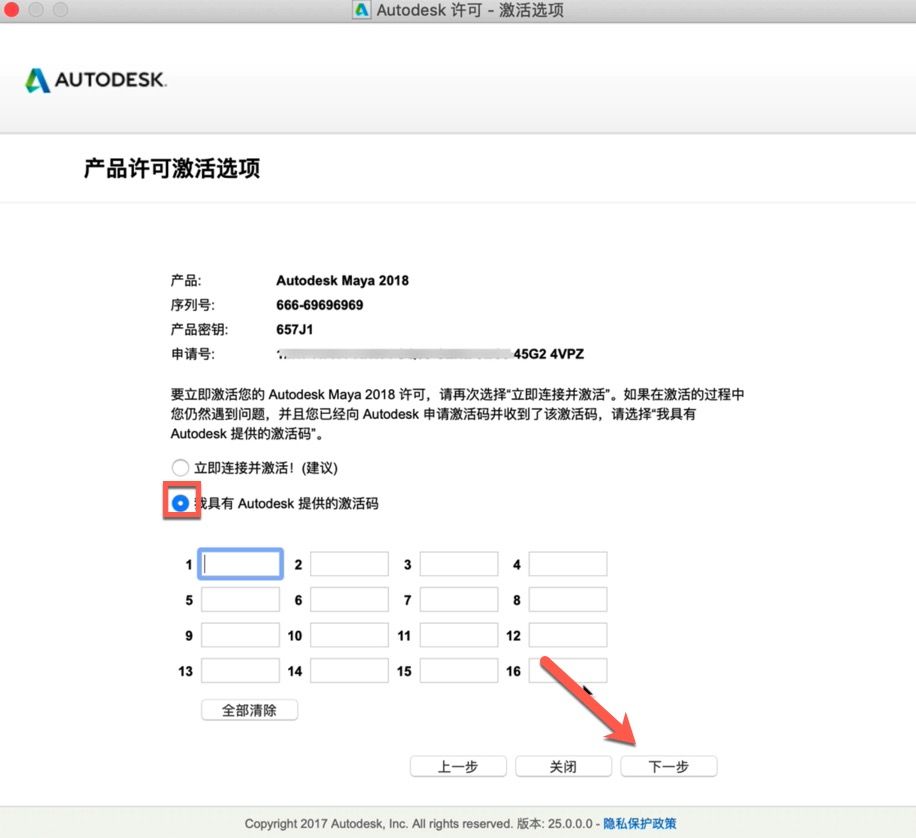The height and width of the screenshot is (838, 916).
Task: Click activation code field 5
Action: click(240, 600)
